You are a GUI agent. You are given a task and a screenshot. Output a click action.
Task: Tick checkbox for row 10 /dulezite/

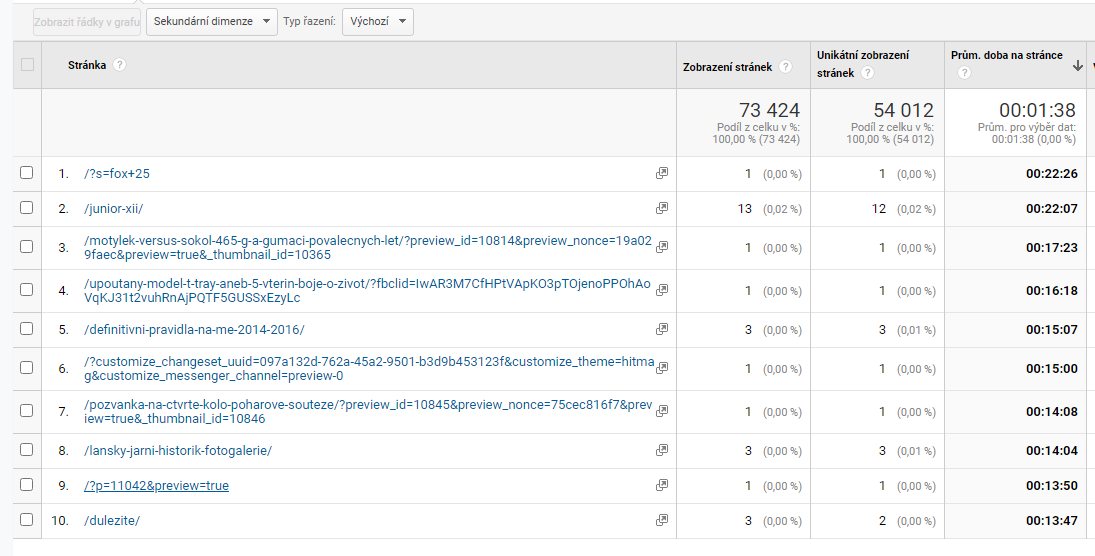27,520
